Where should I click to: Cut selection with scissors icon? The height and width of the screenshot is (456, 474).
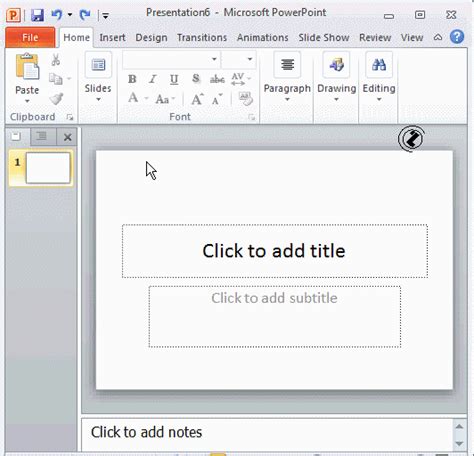tap(56, 60)
